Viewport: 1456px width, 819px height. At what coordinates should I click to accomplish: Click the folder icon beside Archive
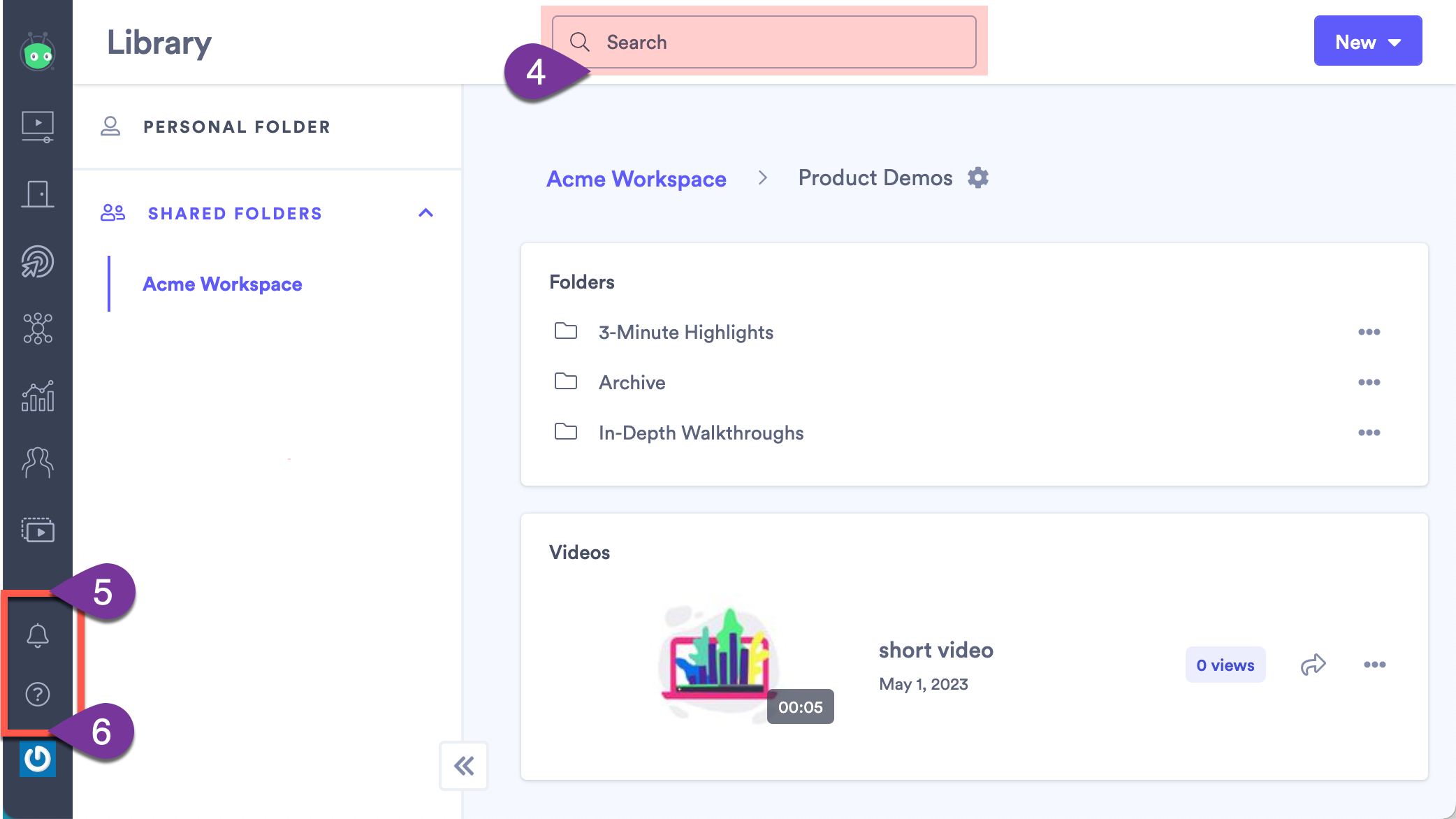[566, 381]
